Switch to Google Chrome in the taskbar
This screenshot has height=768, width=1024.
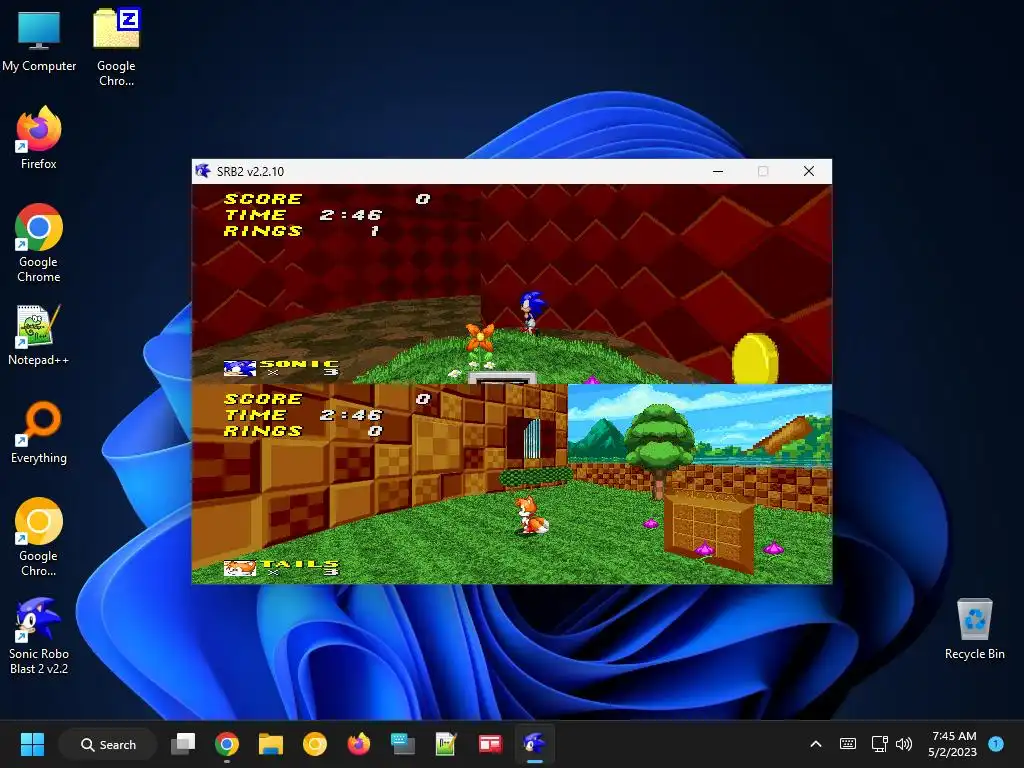(x=227, y=744)
